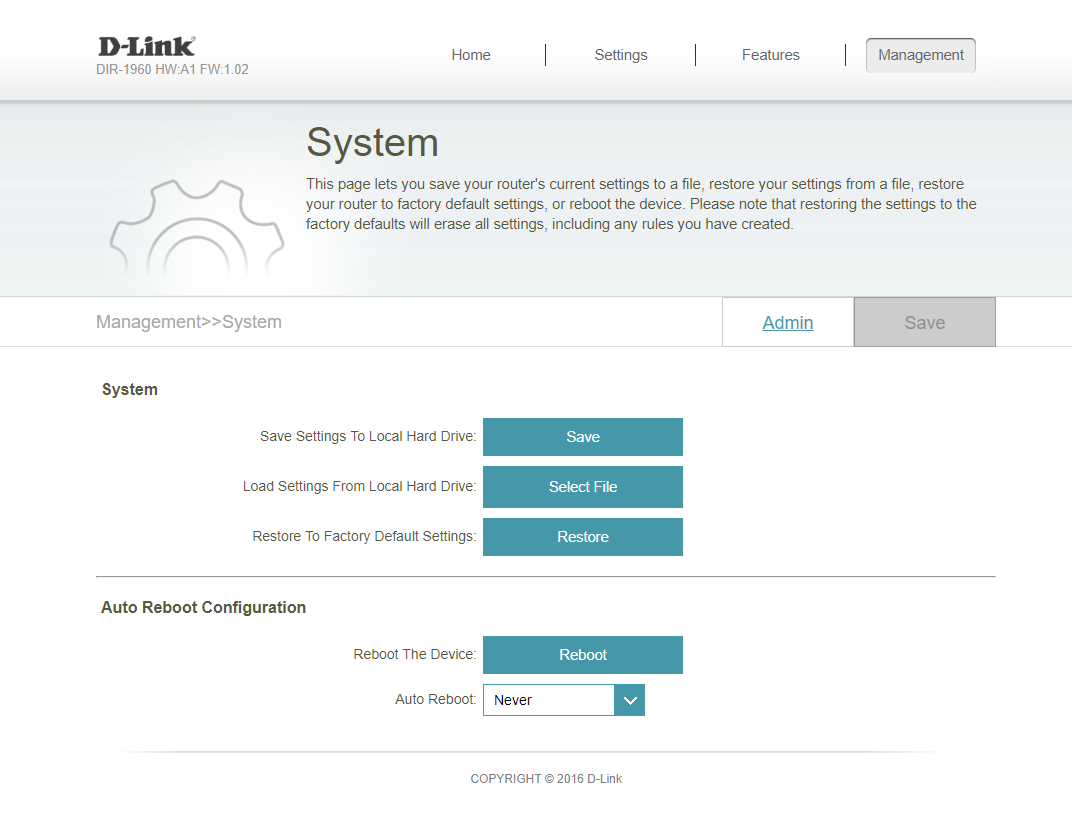The height and width of the screenshot is (838, 1072).
Task: Click the 'Management>>System' breadcrumb text
Action: coord(189,322)
